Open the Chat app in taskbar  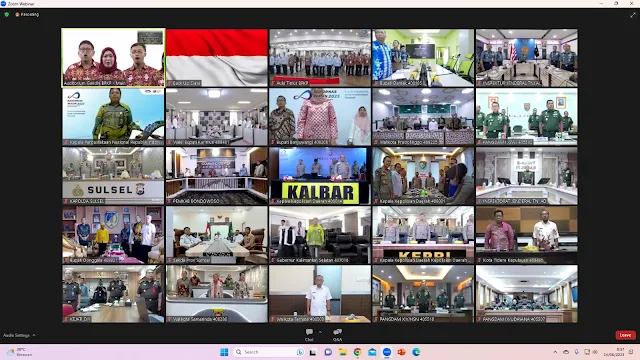click(x=328, y=352)
